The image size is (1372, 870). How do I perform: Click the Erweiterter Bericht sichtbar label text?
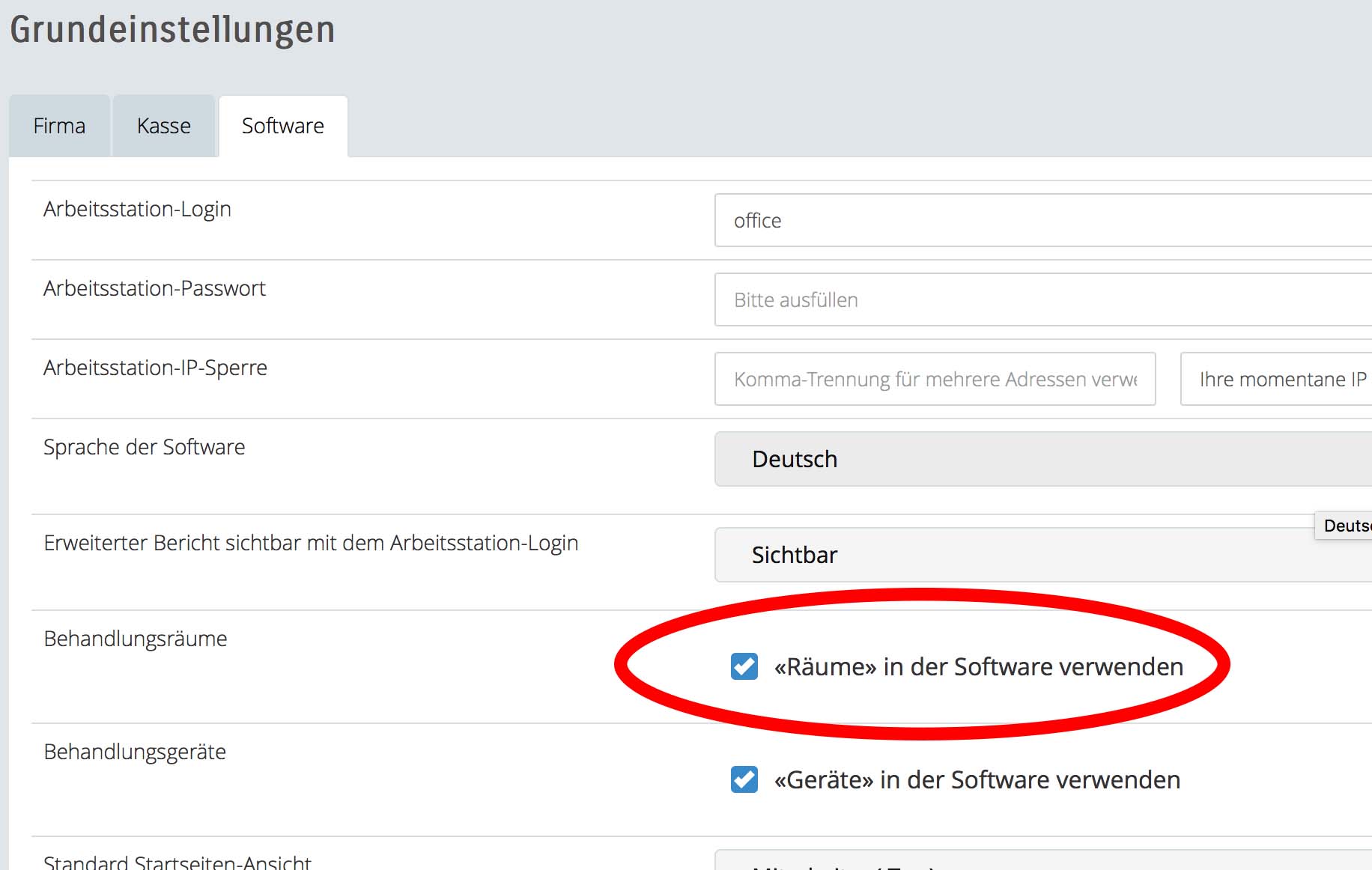coord(311,543)
